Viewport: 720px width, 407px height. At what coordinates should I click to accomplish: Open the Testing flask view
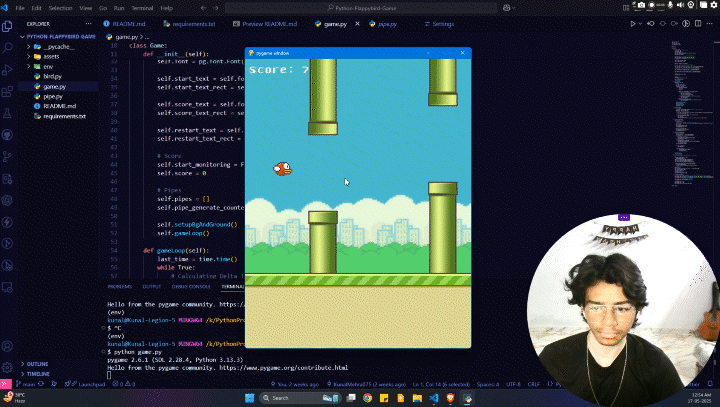pyautogui.click(x=7, y=113)
